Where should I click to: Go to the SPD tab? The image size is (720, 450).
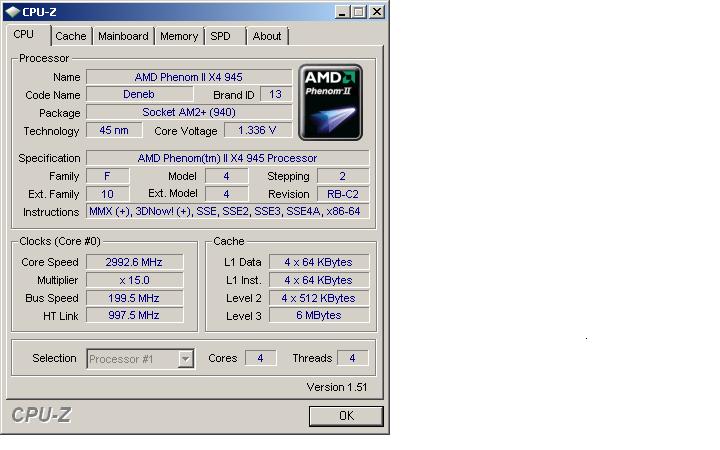tap(223, 36)
